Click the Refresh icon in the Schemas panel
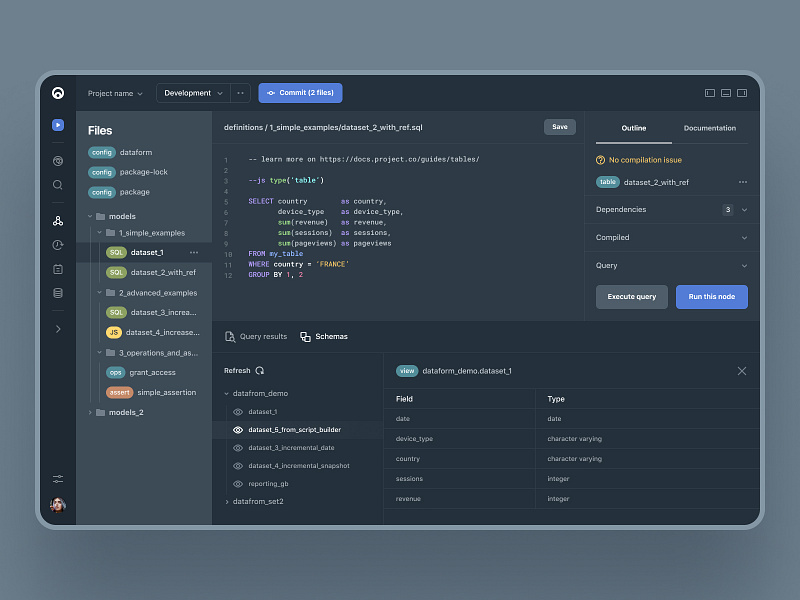Image resolution: width=800 pixels, height=600 pixels. tap(258, 370)
